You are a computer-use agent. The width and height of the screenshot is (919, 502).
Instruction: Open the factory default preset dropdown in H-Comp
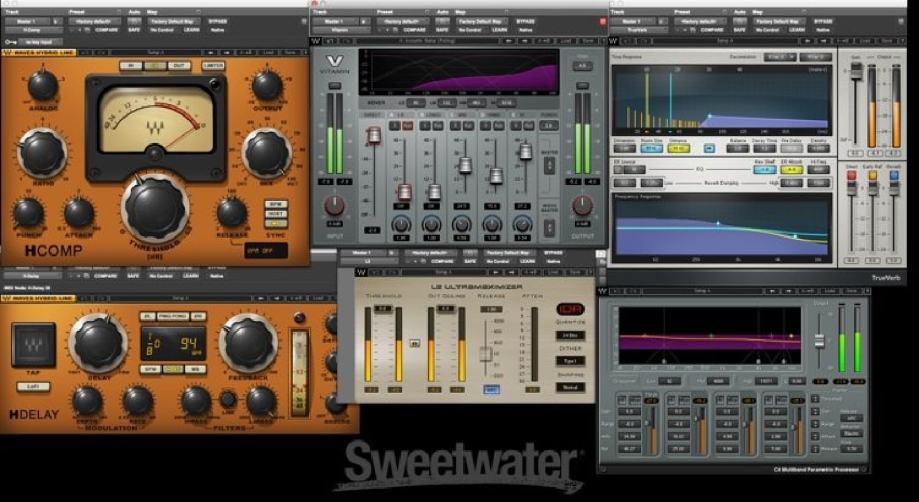(x=95, y=21)
